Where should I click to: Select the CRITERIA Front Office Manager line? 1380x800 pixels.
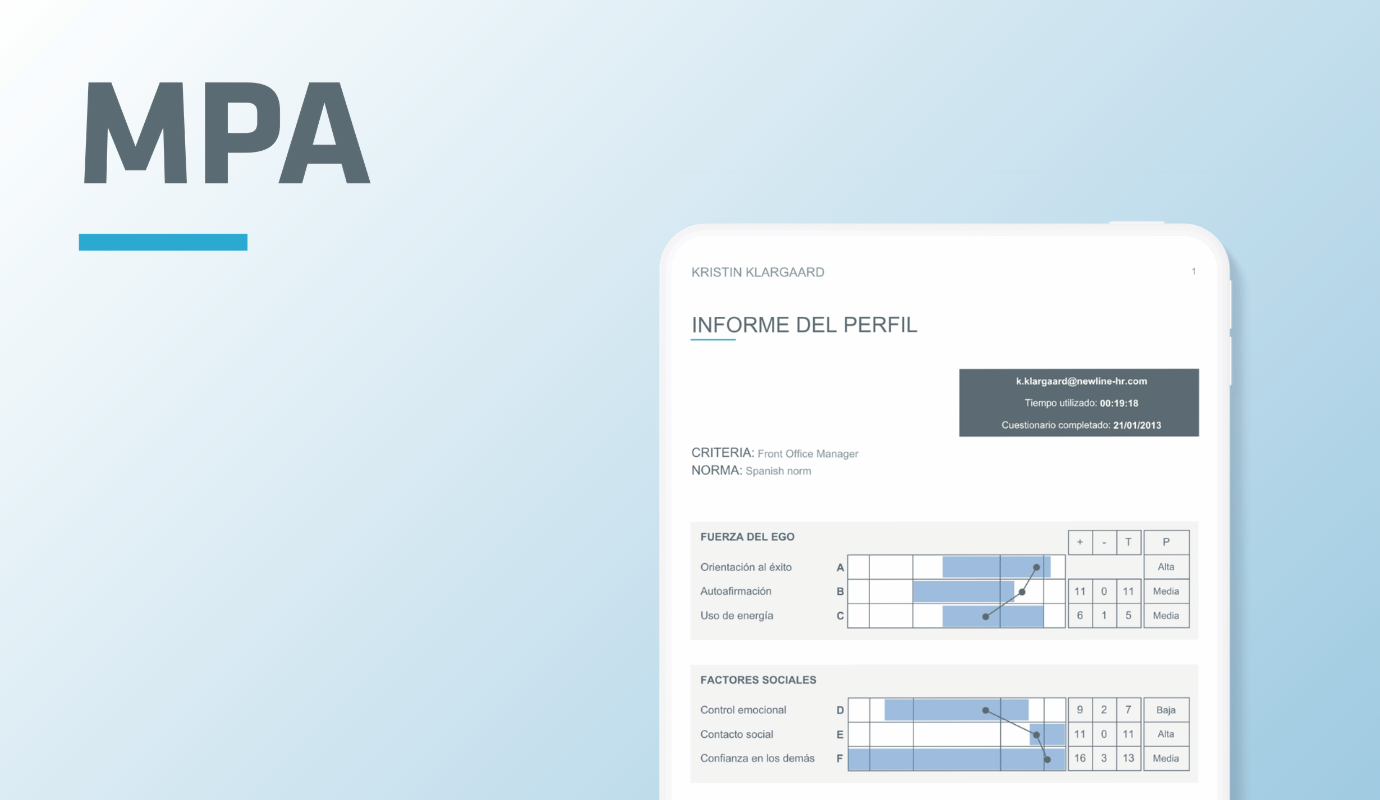coord(775,453)
